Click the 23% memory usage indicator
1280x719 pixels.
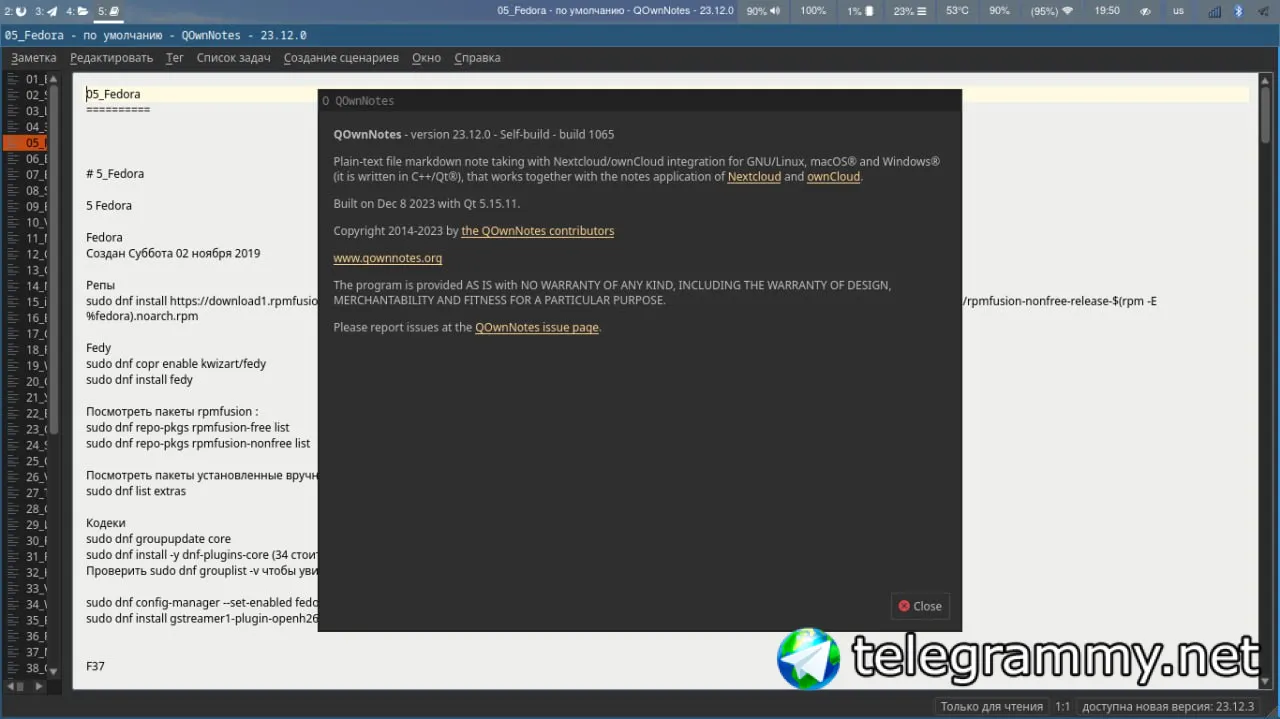(x=909, y=11)
